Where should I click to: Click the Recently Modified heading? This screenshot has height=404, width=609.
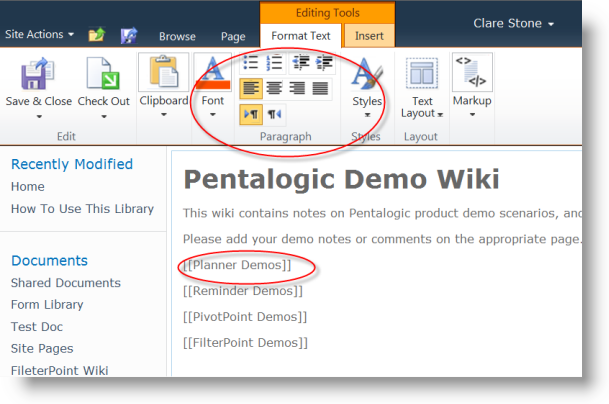click(x=72, y=164)
